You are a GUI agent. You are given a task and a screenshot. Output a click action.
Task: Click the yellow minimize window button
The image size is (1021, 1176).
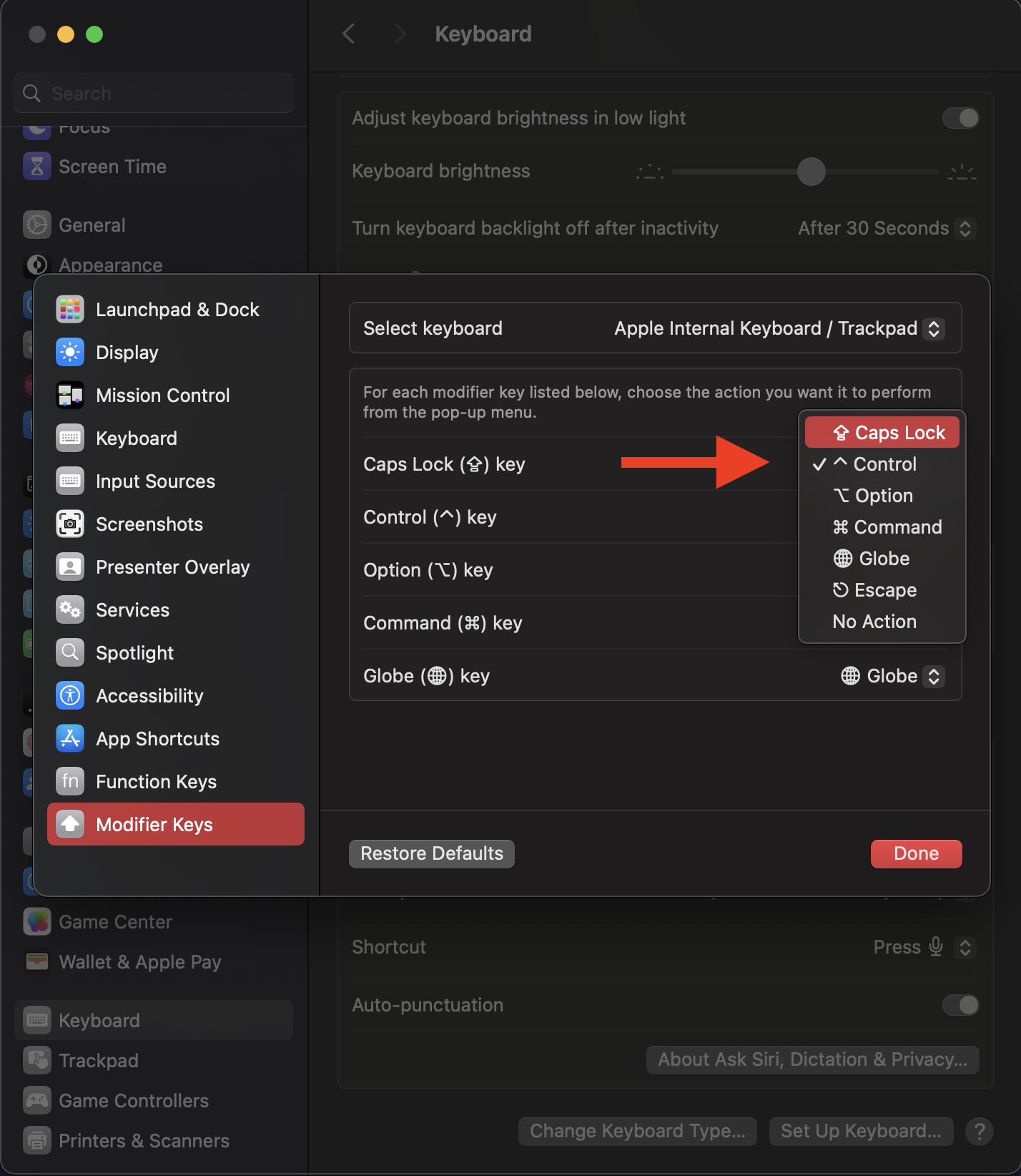click(x=66, y=34)
